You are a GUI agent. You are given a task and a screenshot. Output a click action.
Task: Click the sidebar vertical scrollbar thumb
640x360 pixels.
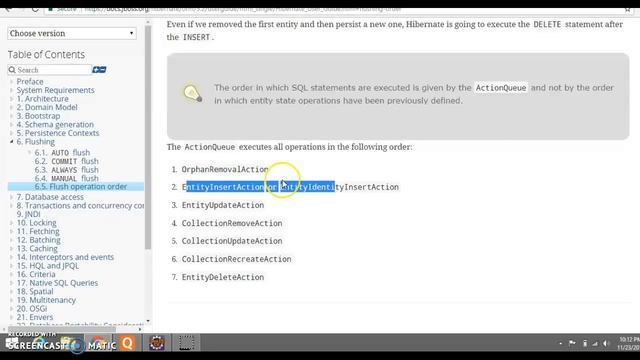point(148,137)
